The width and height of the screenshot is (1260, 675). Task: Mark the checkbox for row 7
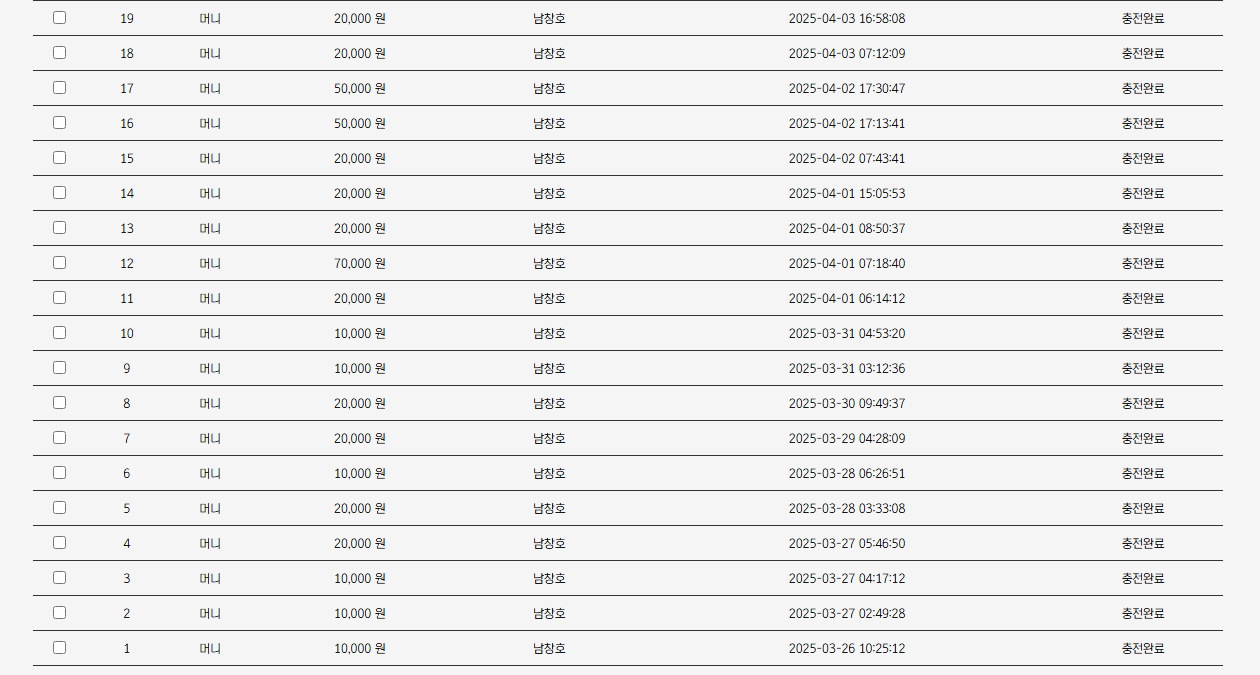click(60, 438)
